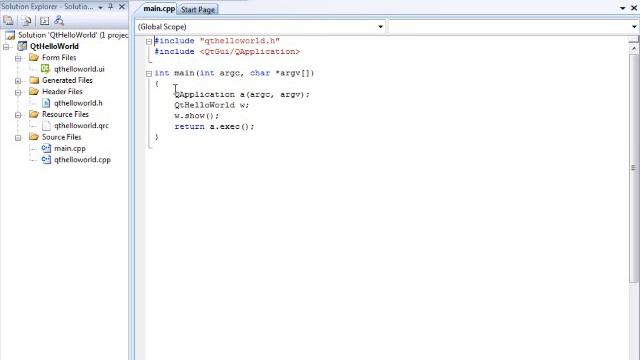Click the qthelloworld.qrc file icon

(x=46, y=126)
